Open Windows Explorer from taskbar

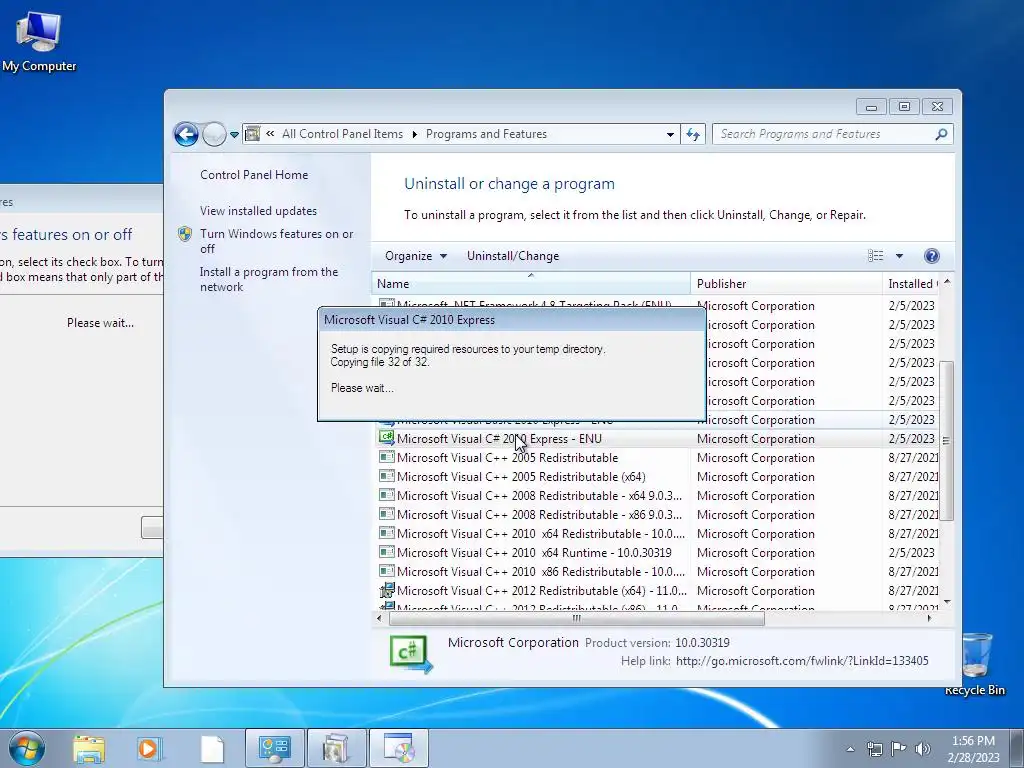tap(89, 748)
